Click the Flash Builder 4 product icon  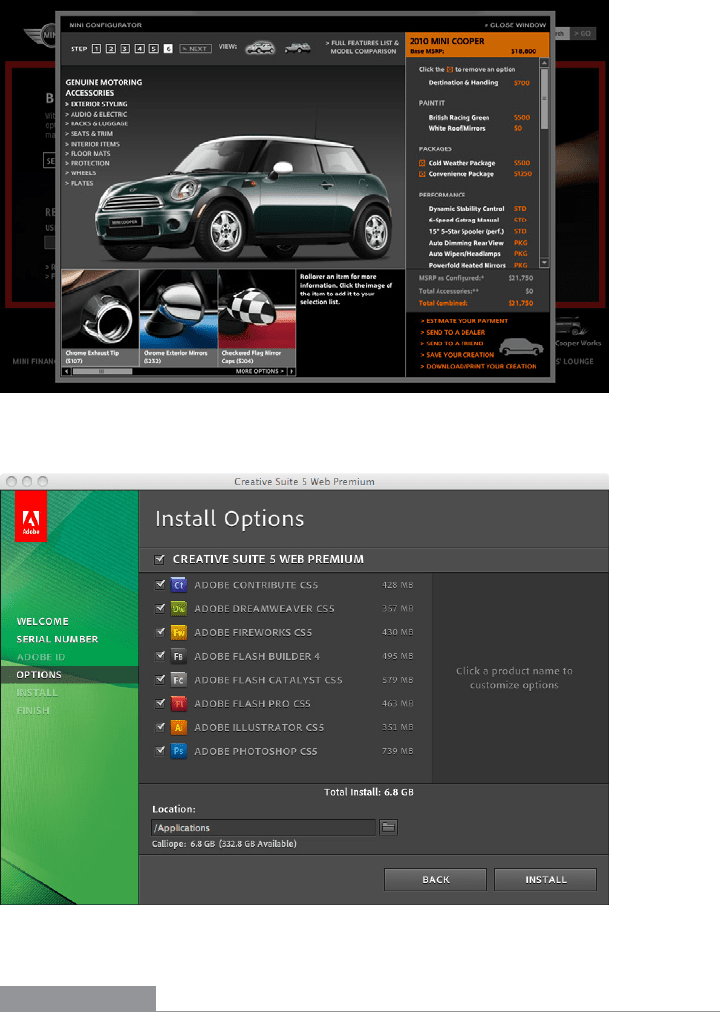click(x=179, y=656)
